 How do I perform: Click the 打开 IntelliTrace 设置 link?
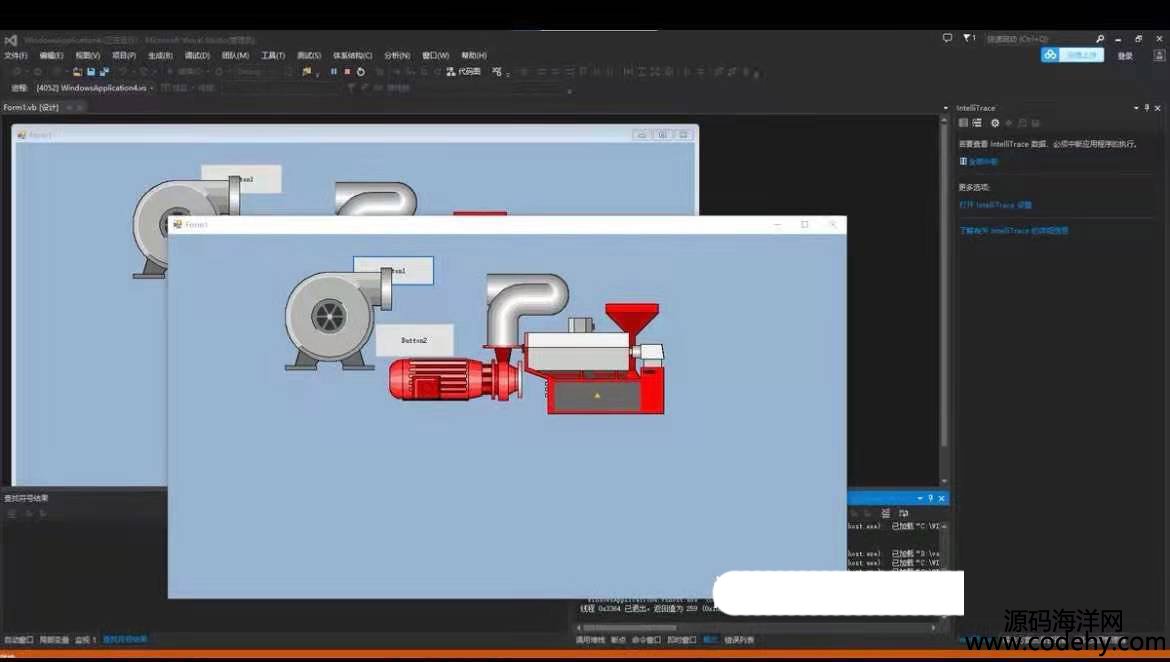994,205
